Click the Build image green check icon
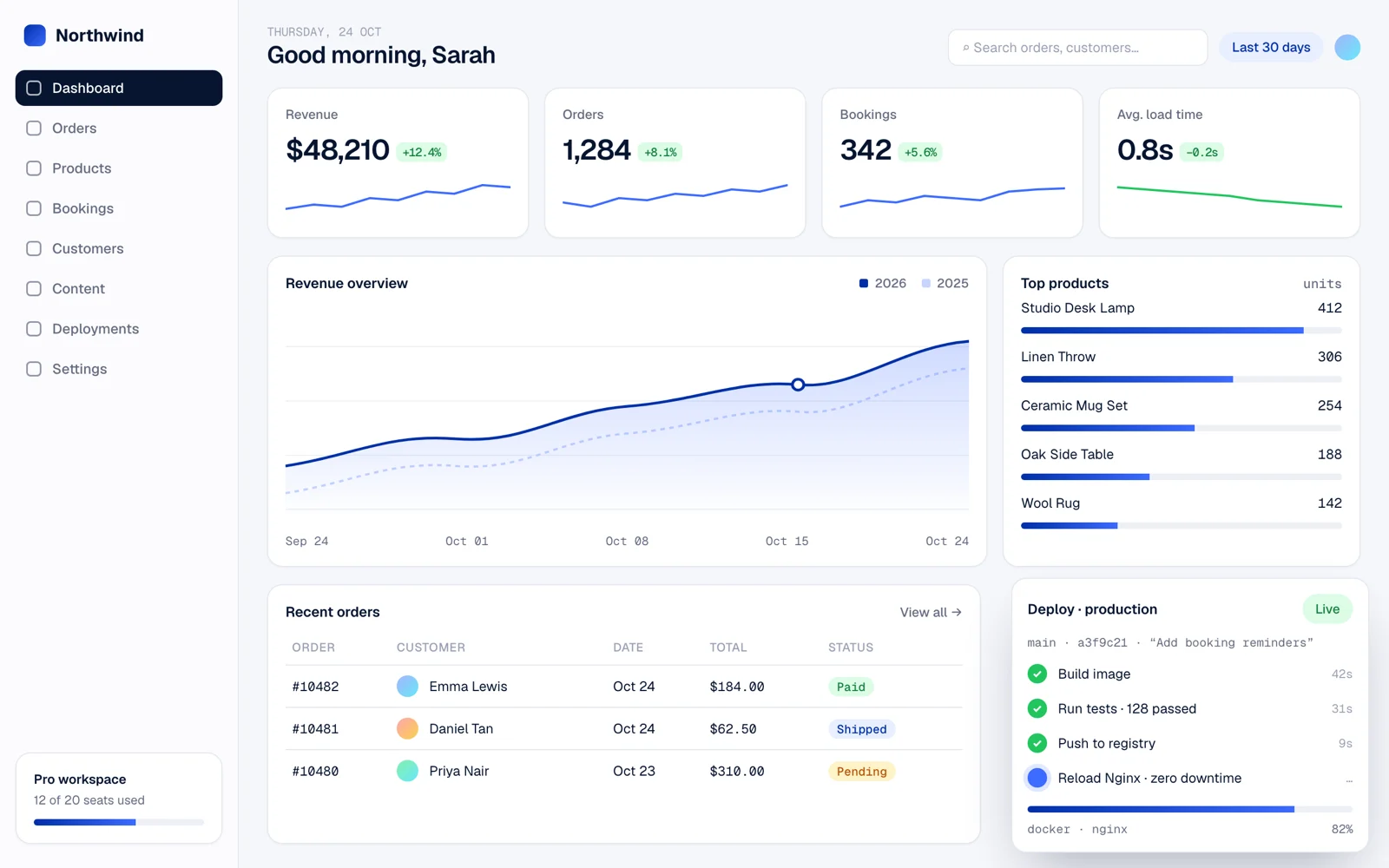Image resolution: width=1389 pixels, height=868 pixels. pyautogui.click(x=1037, y=674)
